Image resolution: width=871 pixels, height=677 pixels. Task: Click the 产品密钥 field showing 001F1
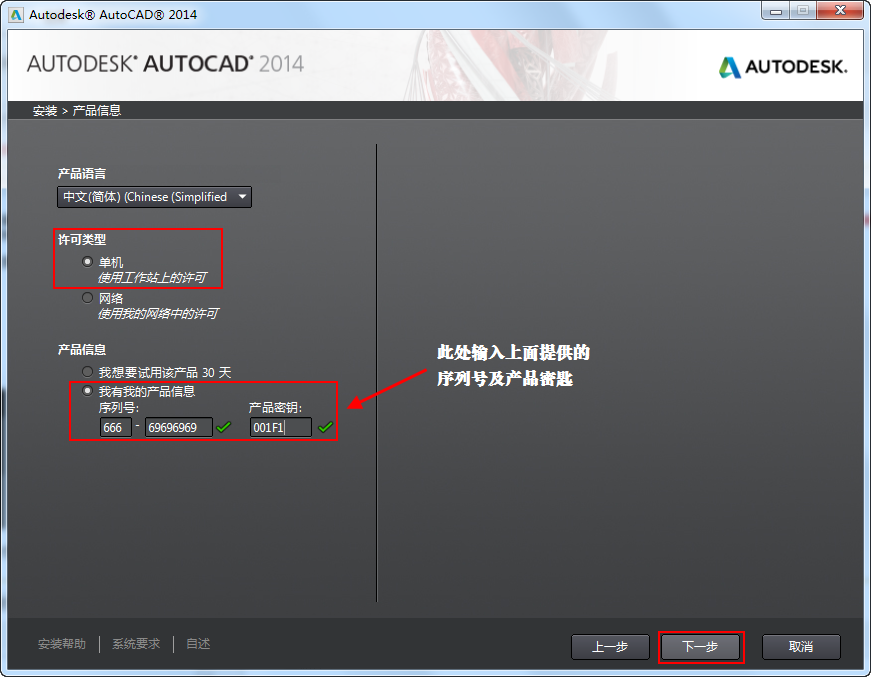[280, 427]
